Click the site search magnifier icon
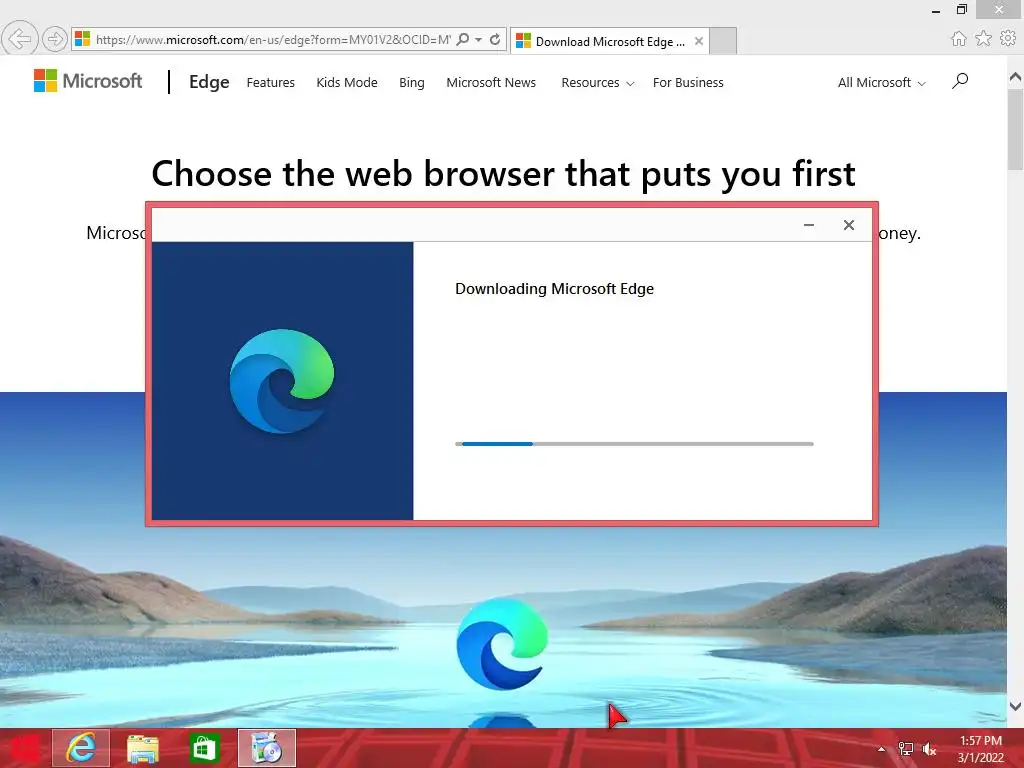The image size is (1024, 768). [x=960, y=81]
